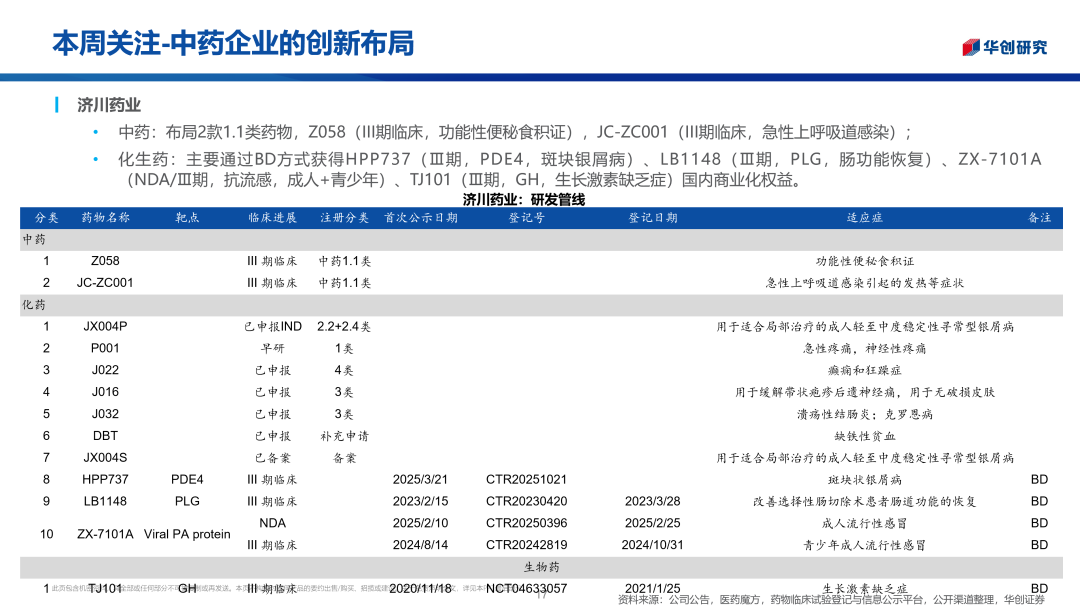1080x605 pixels.
Task: Click the drug name TJ101 in table
Action: (105, 588)
